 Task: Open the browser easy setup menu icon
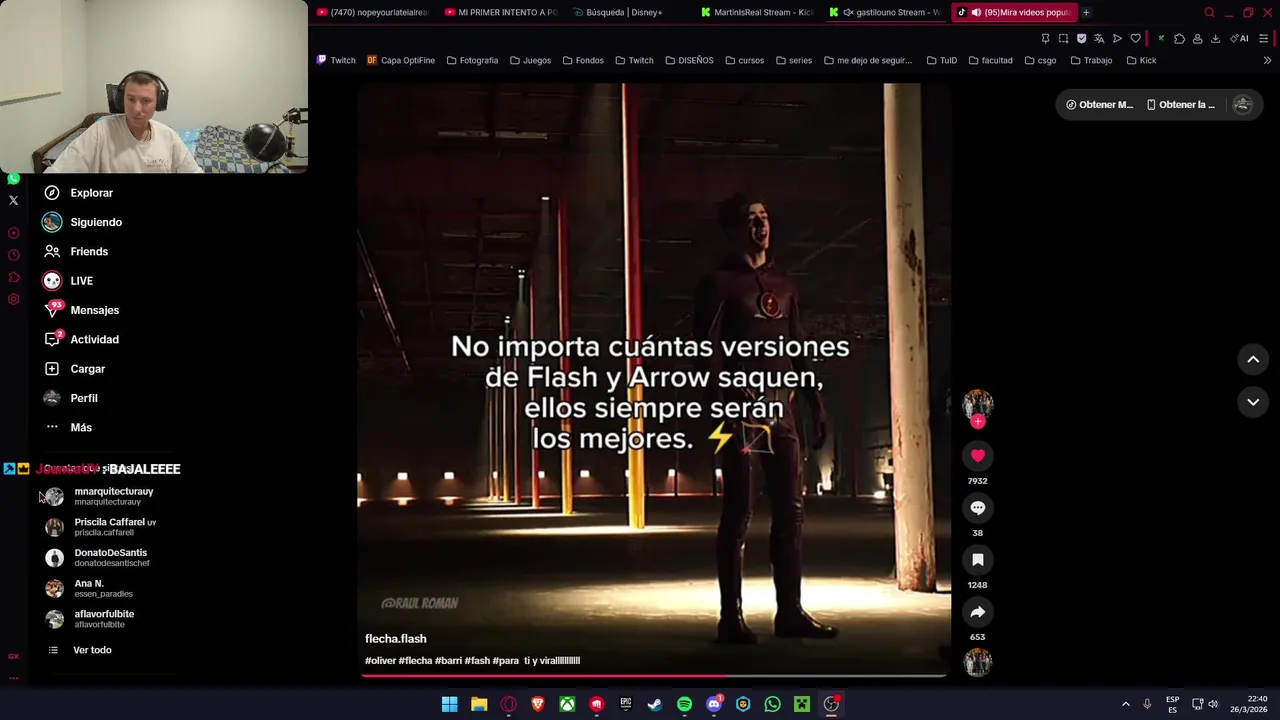pyautogui.click(x=1263, y=38)
